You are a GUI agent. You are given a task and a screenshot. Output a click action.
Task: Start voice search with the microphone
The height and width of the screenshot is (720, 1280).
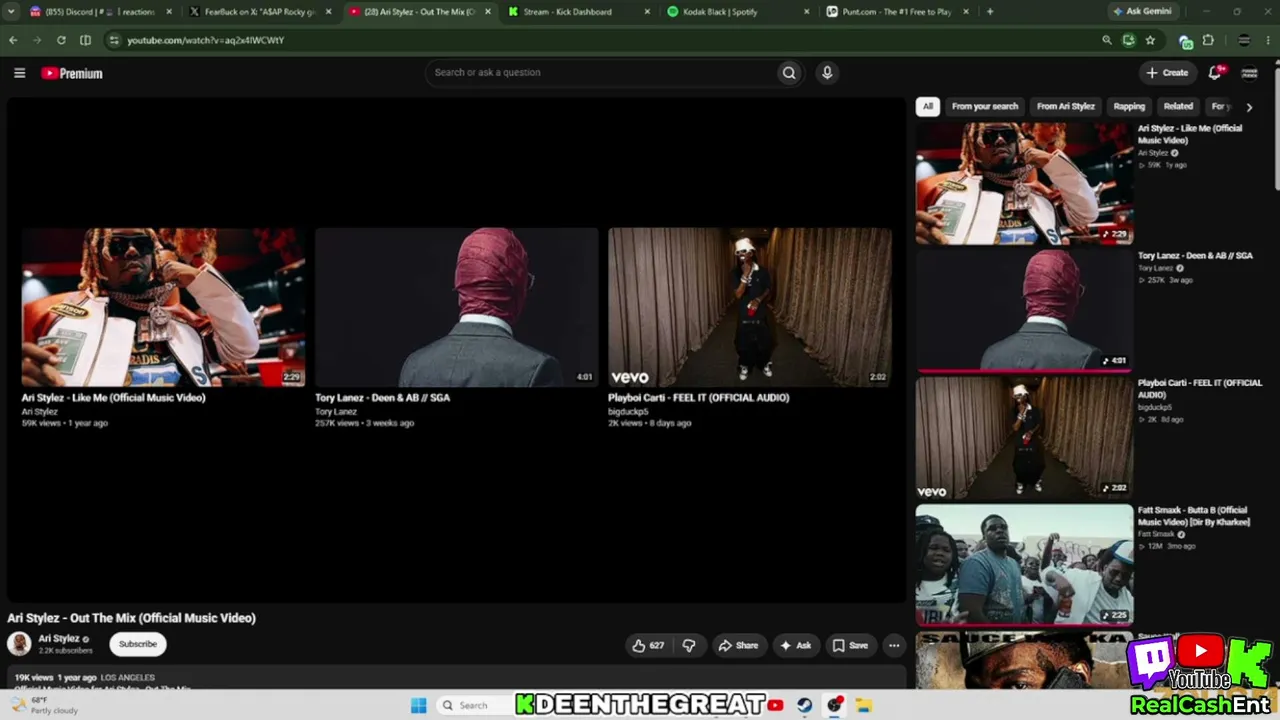click(x=827, y=72)
